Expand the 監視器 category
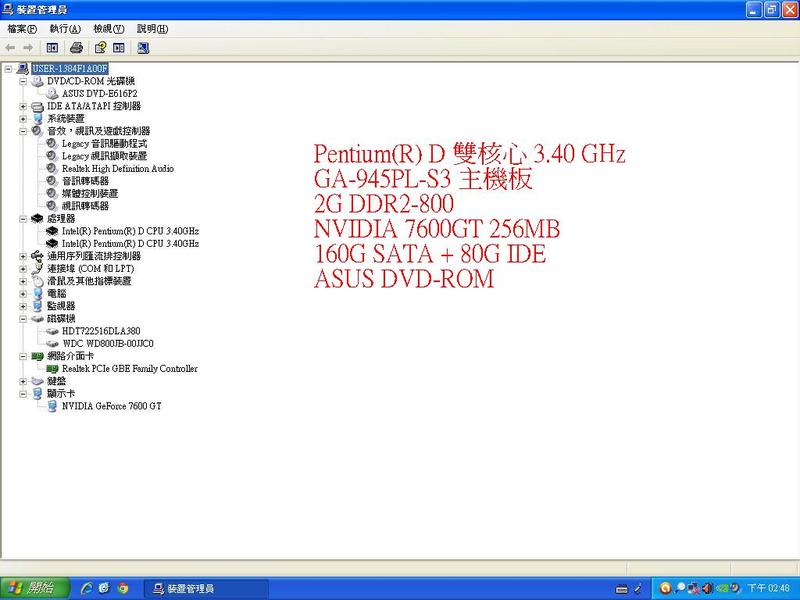This screenshot has width=800, height=600. coord(23,306)
